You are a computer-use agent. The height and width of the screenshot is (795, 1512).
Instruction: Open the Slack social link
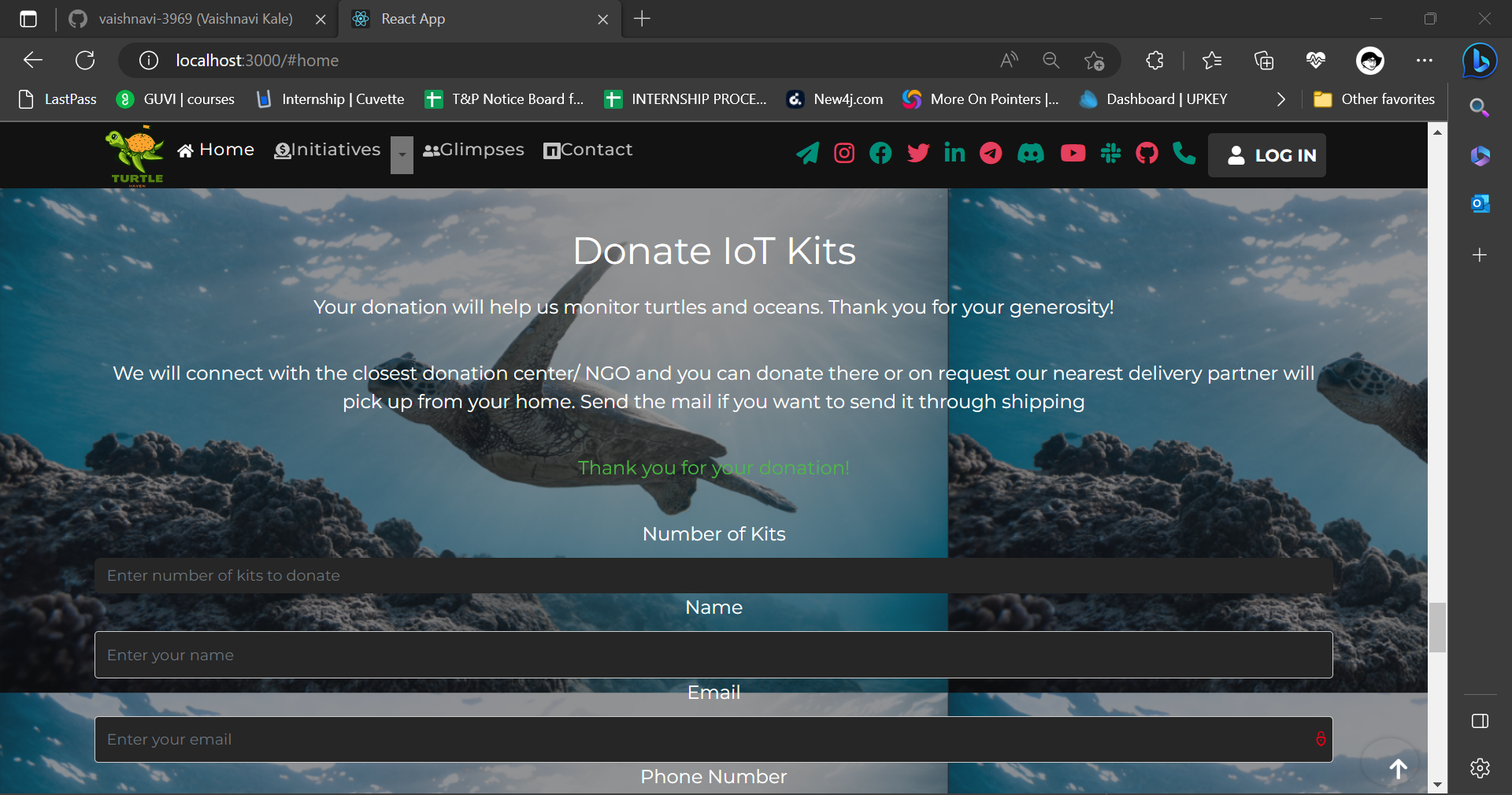[1111, 153]
